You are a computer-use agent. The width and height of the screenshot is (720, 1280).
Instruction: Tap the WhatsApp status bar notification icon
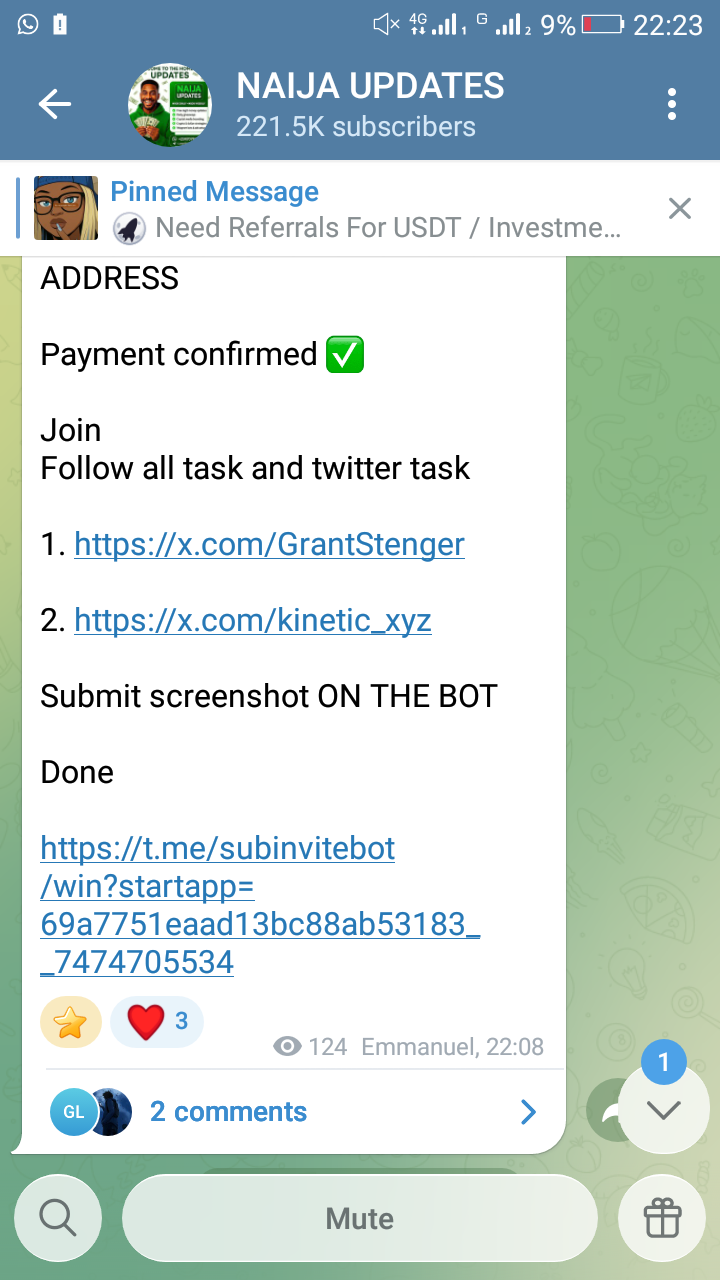[x=28, y=24]
